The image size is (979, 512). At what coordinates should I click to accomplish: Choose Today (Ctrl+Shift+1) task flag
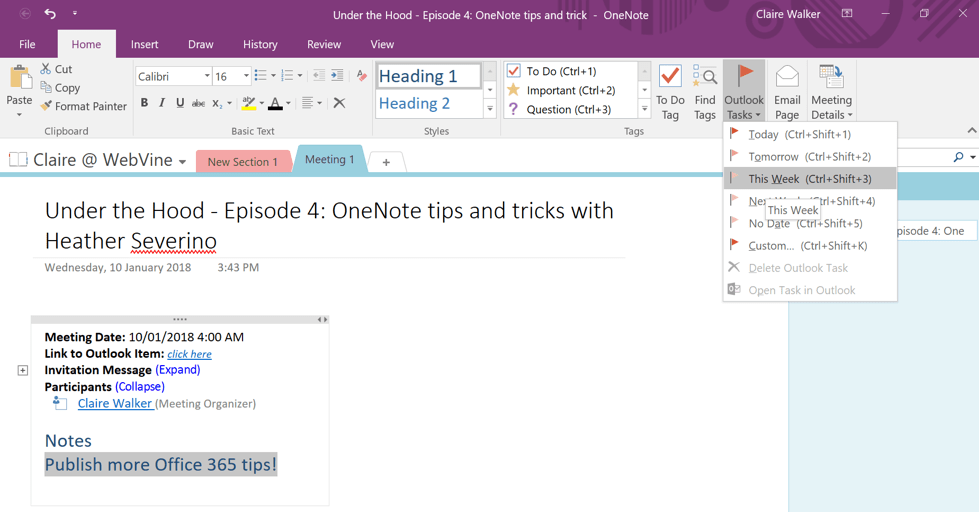click(810, 134)
